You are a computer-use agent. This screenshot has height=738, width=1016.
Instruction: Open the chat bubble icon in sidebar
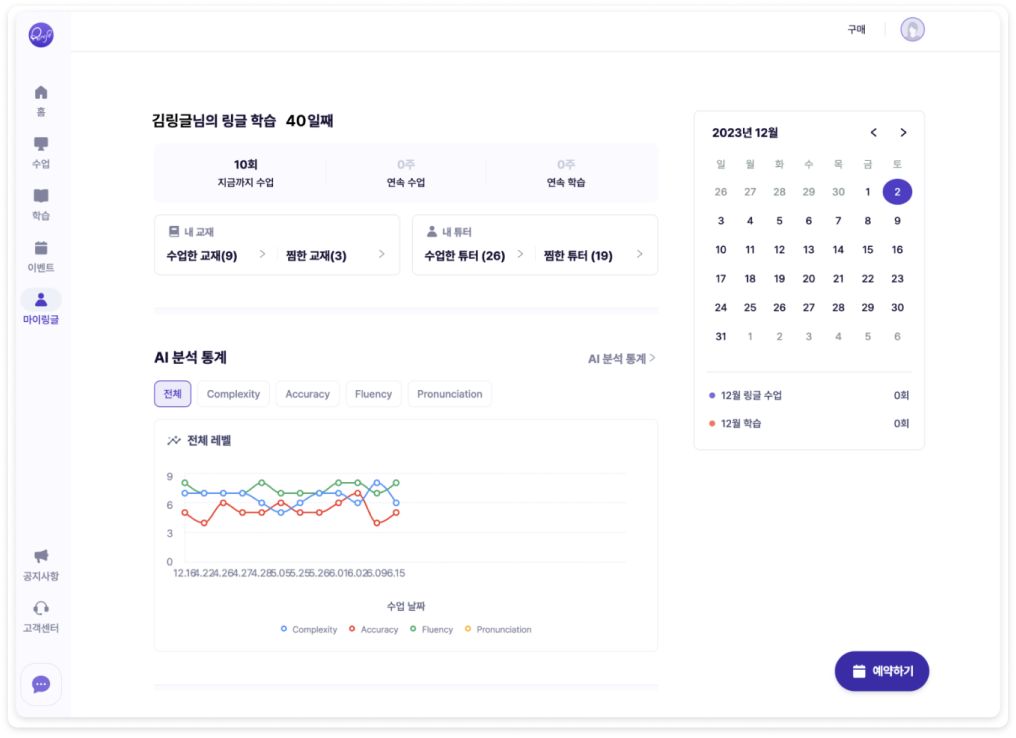[x=41, y=684]
